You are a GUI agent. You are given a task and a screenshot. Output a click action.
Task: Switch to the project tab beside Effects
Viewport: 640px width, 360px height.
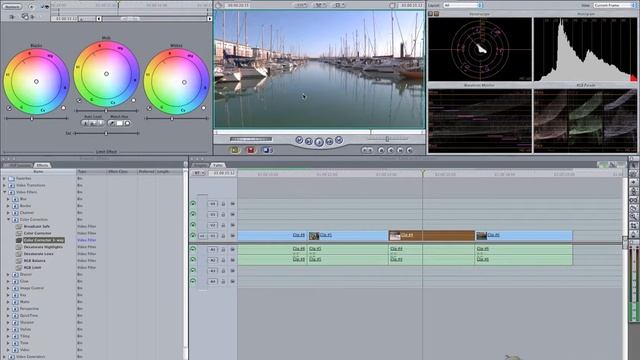(x=17, y=165)
